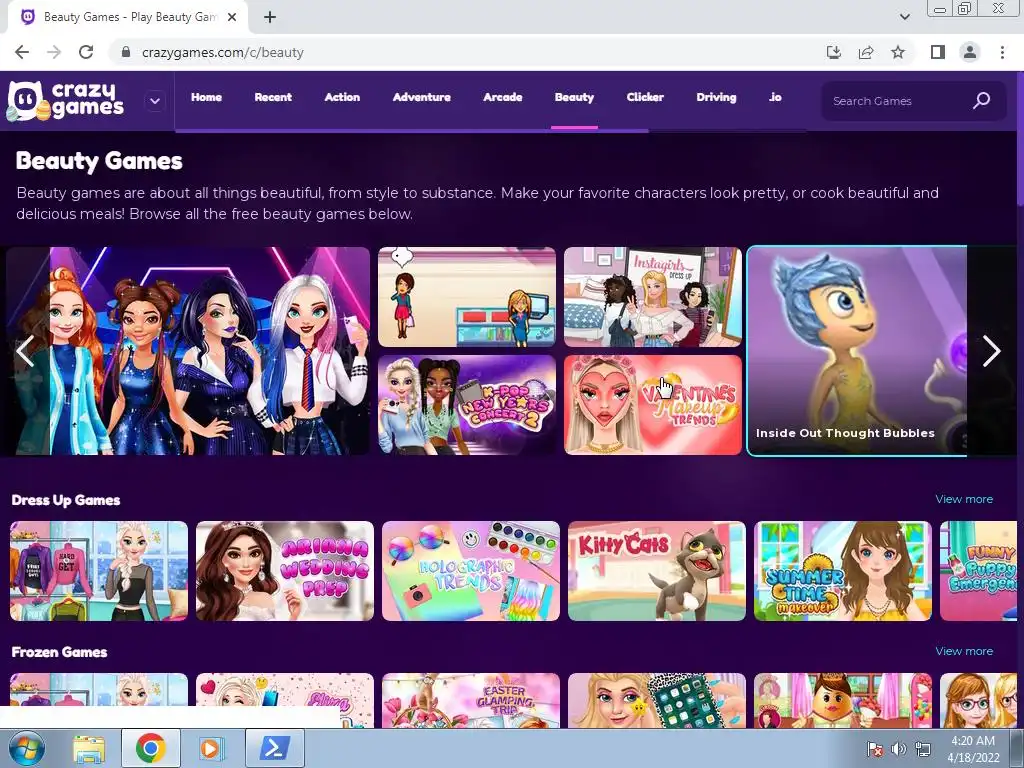Open Ariana Wedding Prep game
Viewport: 1024px width, 768px height.
[x=285, y=571]
